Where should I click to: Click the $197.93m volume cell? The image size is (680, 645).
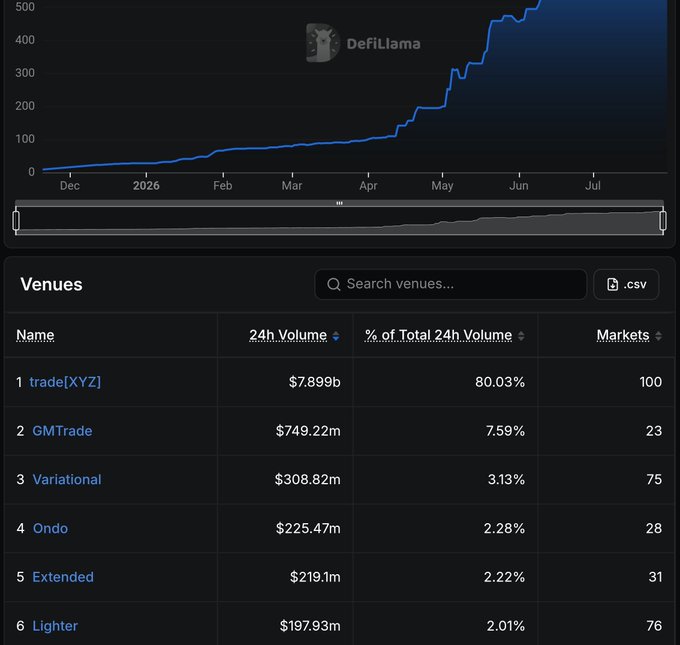pos(310,626)
